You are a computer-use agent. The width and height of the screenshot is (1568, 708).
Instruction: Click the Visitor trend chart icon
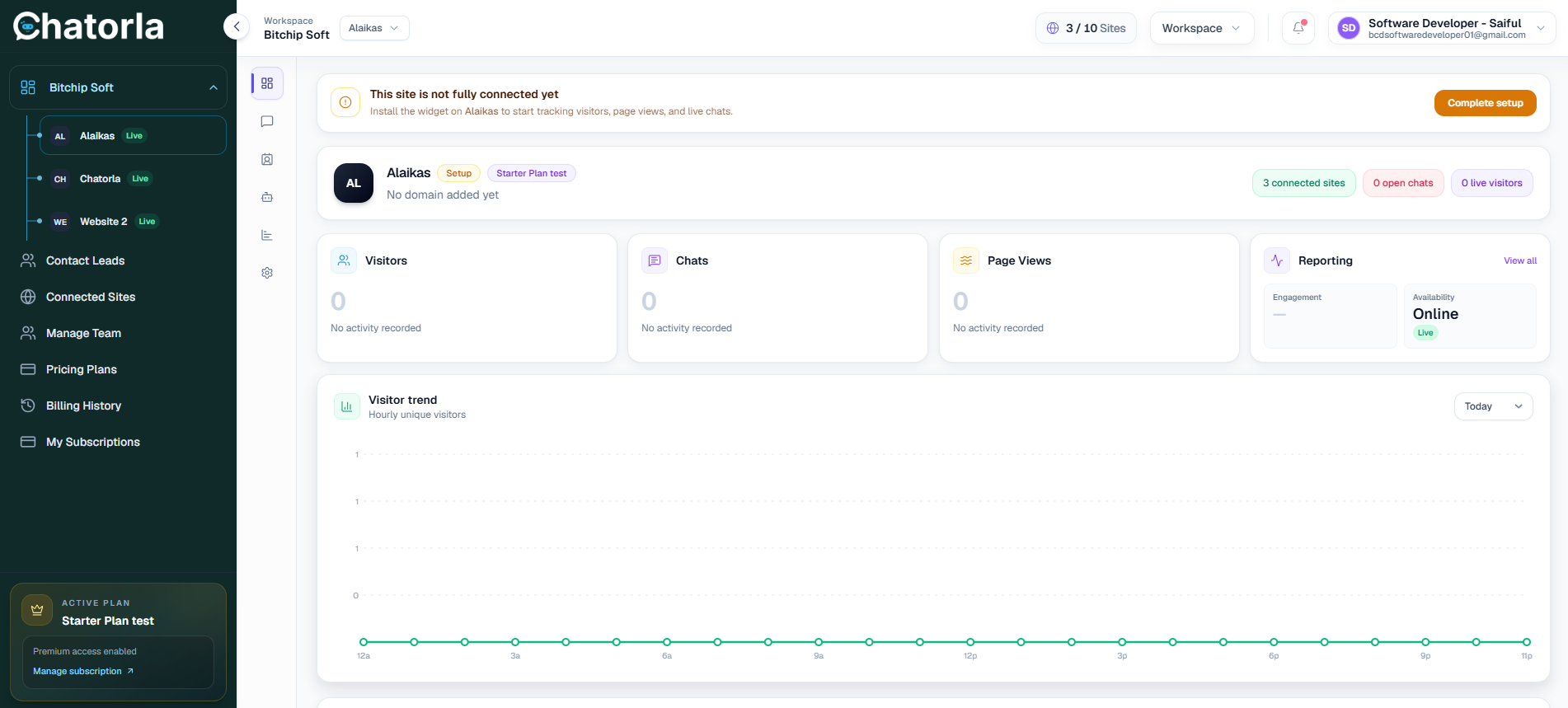pos(347,406)
